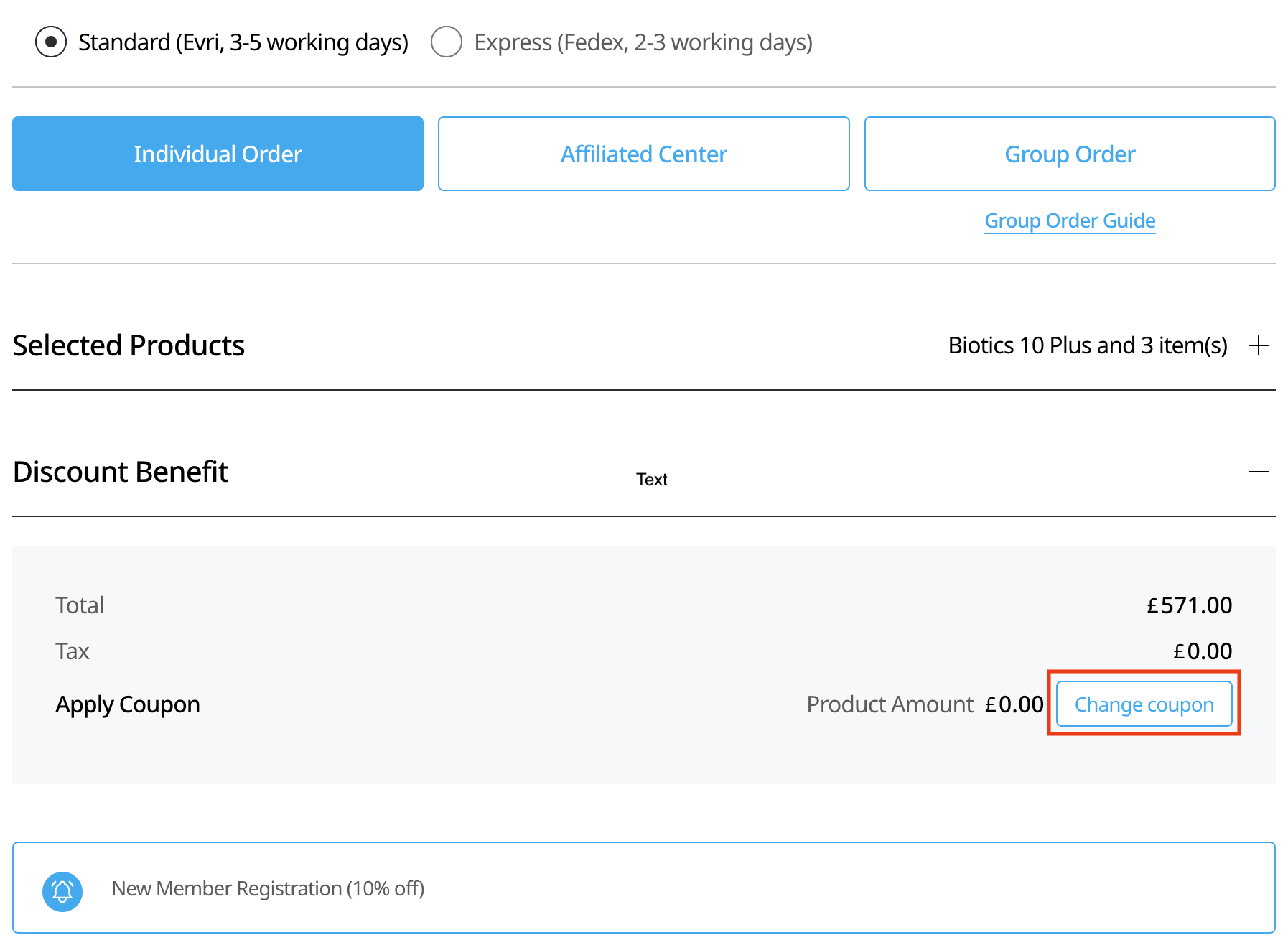The width and height of the screenshot is (1288, 945).
Task: Click the Biotics 10 Plus items summary
Action: [x=1087, y=345]
